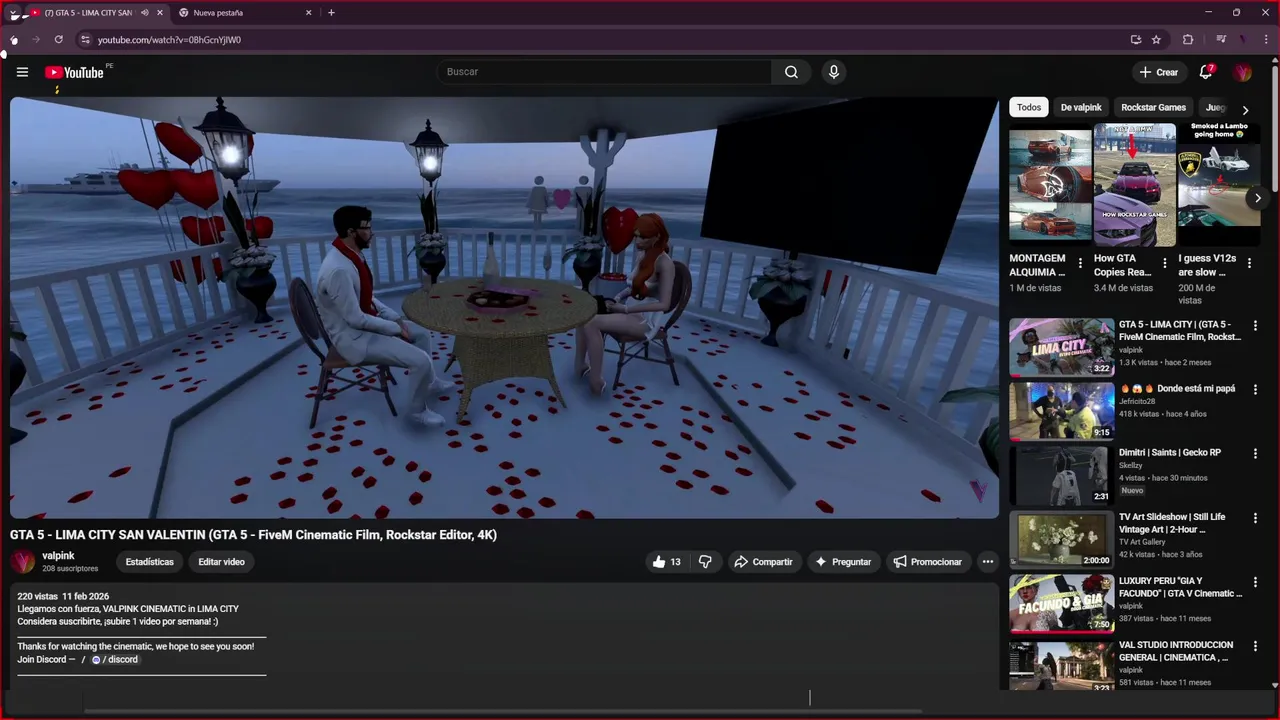
Task: Mute tab via speaker icon on GTA tab
Action: [144, 13]
